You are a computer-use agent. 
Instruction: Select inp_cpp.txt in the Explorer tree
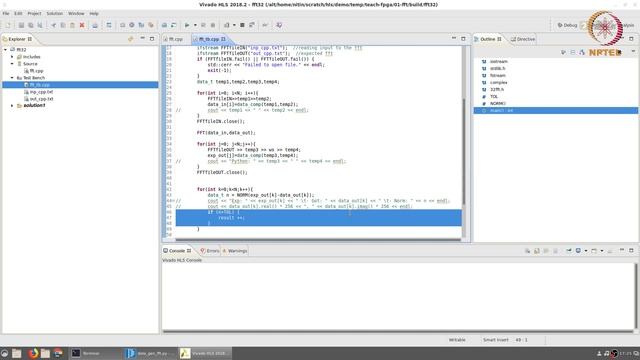click(39, 92)
